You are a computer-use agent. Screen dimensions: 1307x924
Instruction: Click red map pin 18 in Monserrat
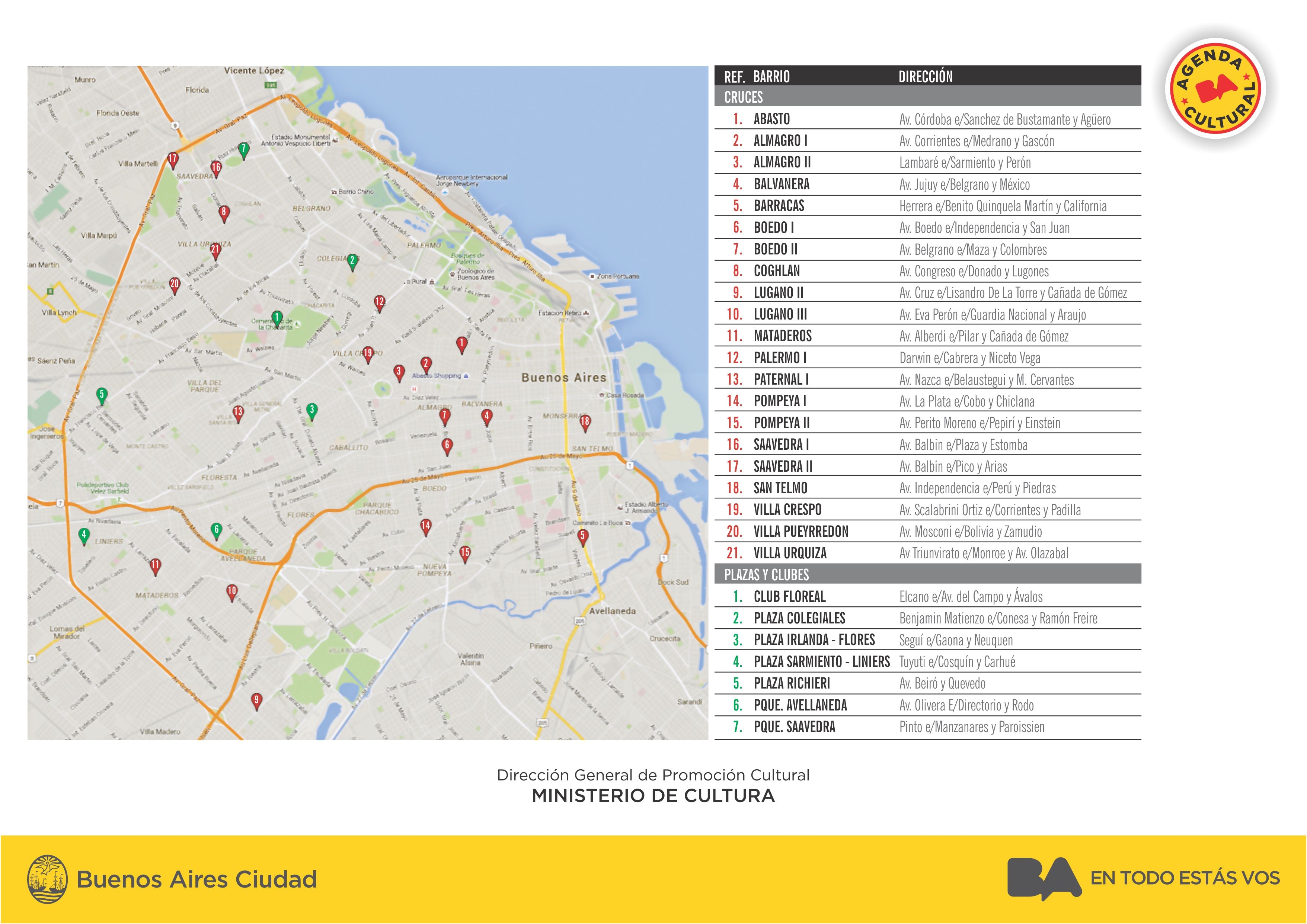point(585,423)
